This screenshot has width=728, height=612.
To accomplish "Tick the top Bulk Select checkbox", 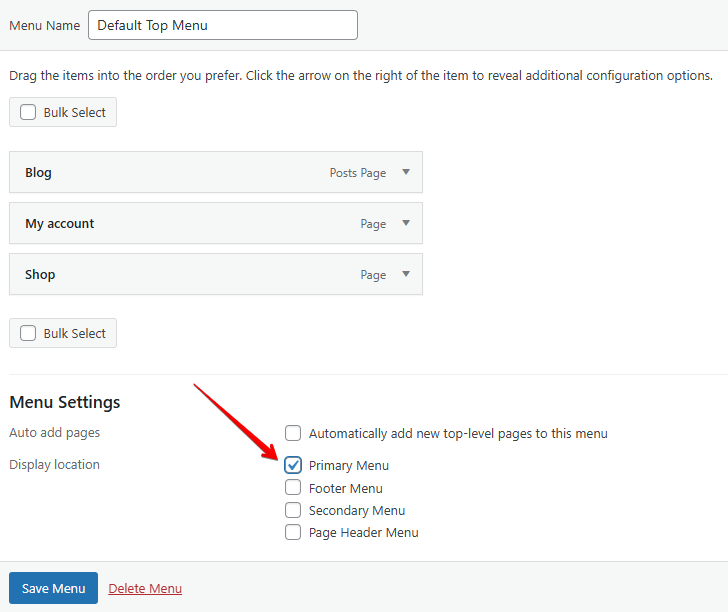I will point(28,112).
